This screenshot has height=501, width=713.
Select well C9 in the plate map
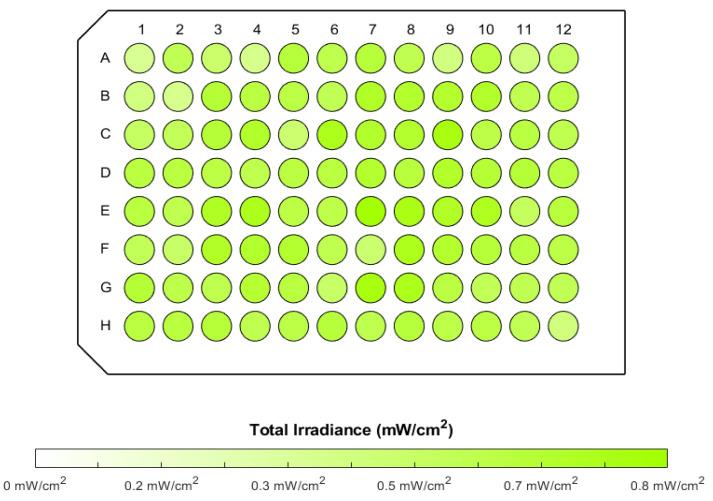point(448,134)
